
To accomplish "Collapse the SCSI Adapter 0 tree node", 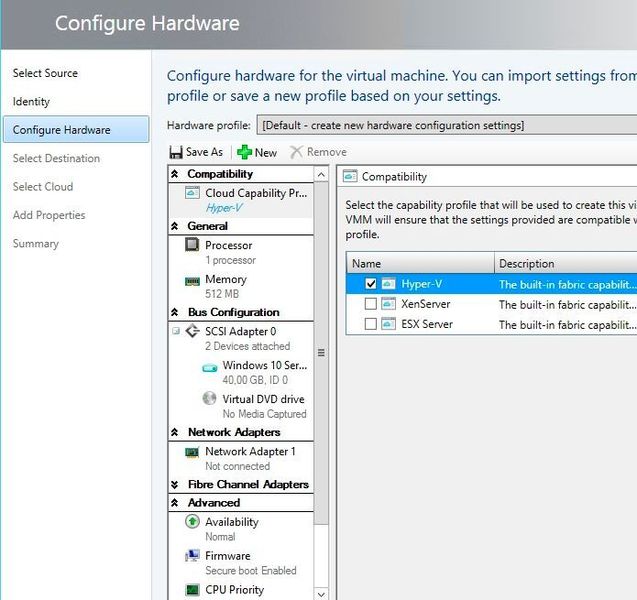I will (176, 331).
